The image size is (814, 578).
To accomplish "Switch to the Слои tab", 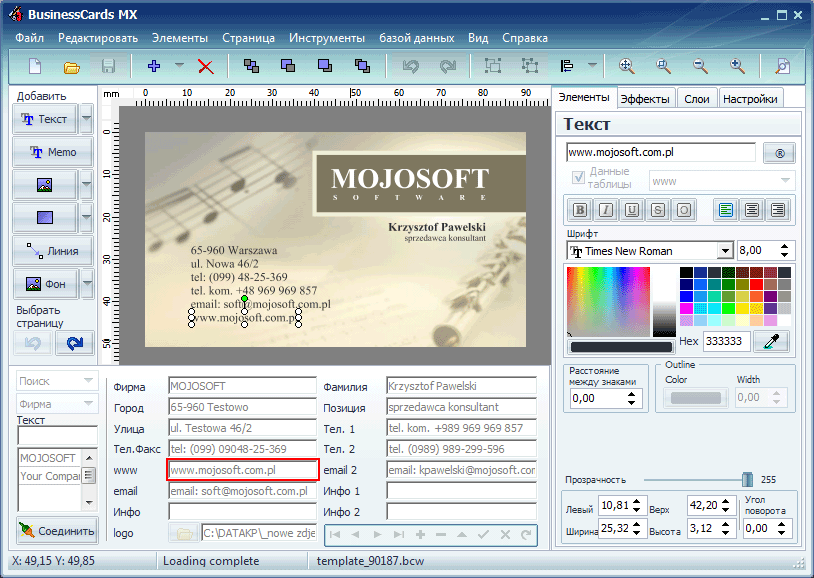I will (697, 99).
